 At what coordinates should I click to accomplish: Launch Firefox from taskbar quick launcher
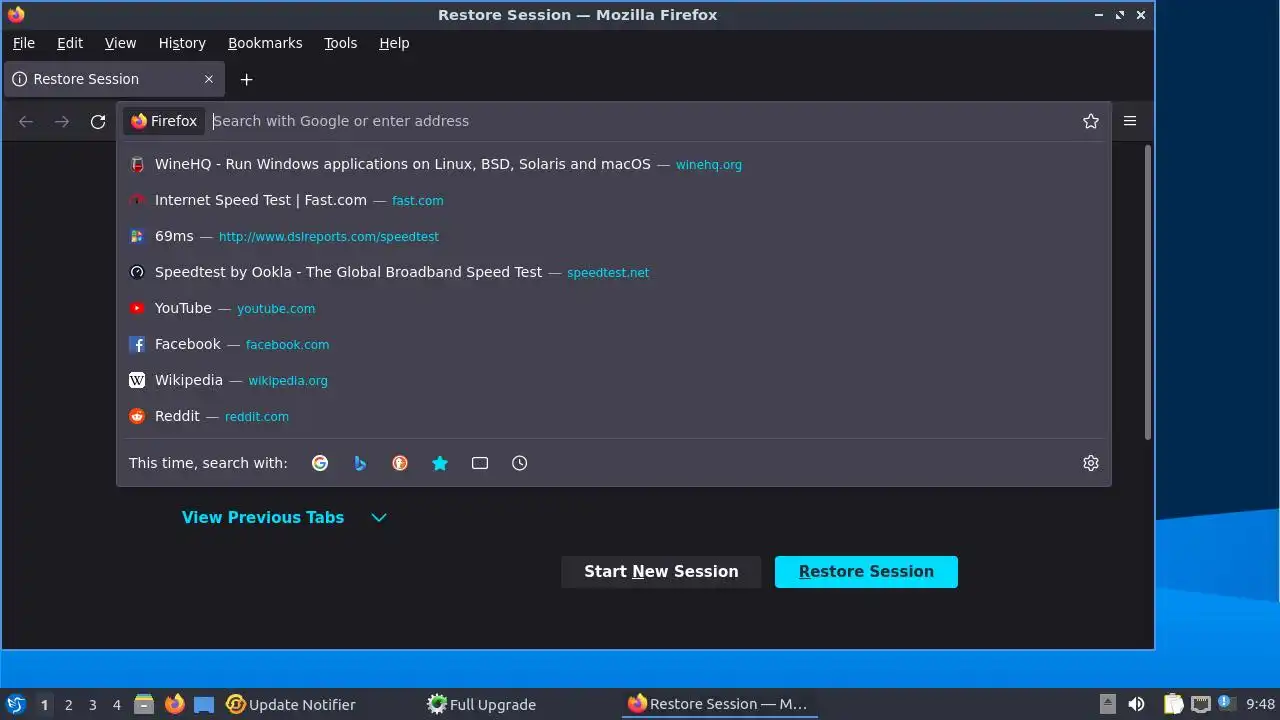[174, 704]
